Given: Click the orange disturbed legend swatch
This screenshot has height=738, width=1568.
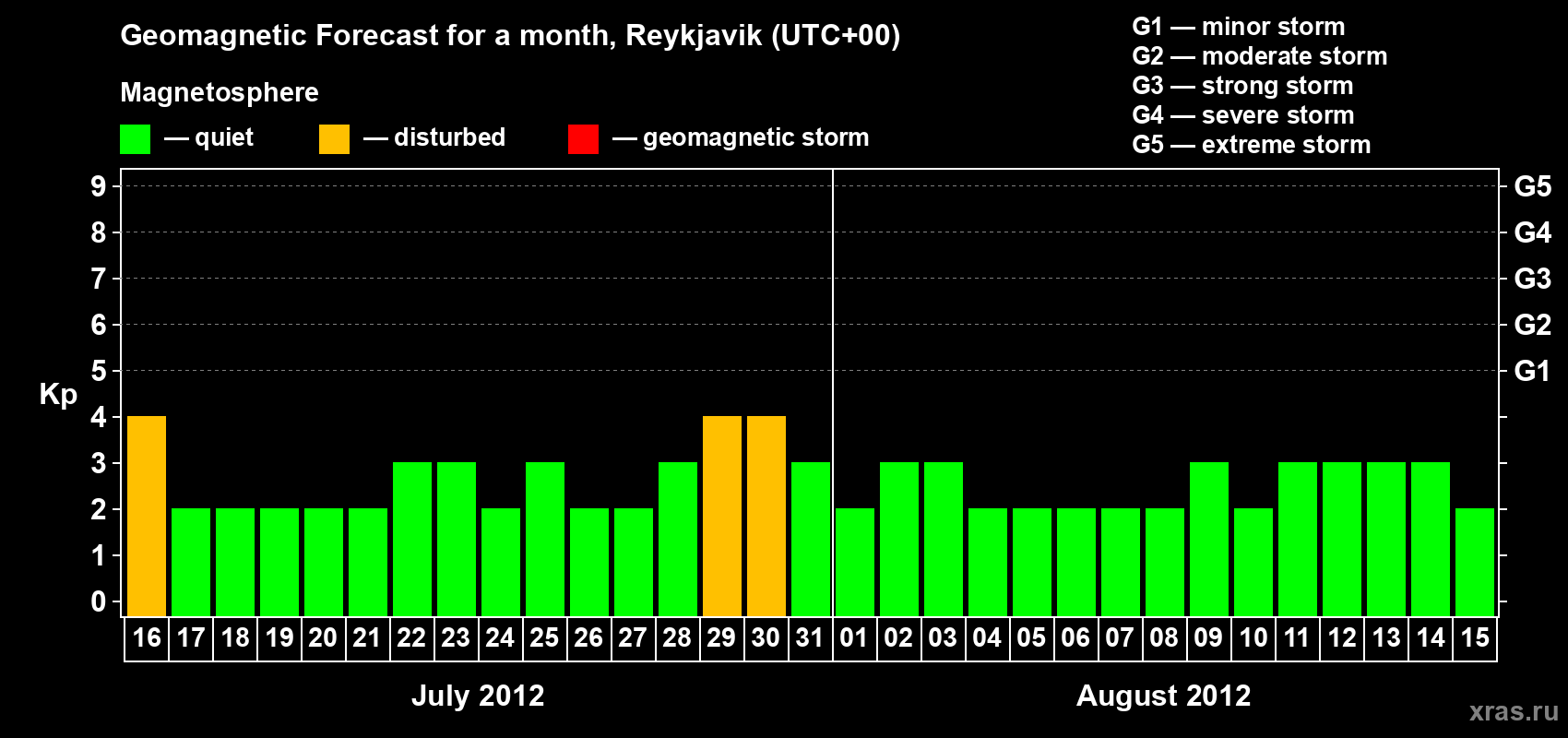Looking at the screenshot, I should click(334, 139).
